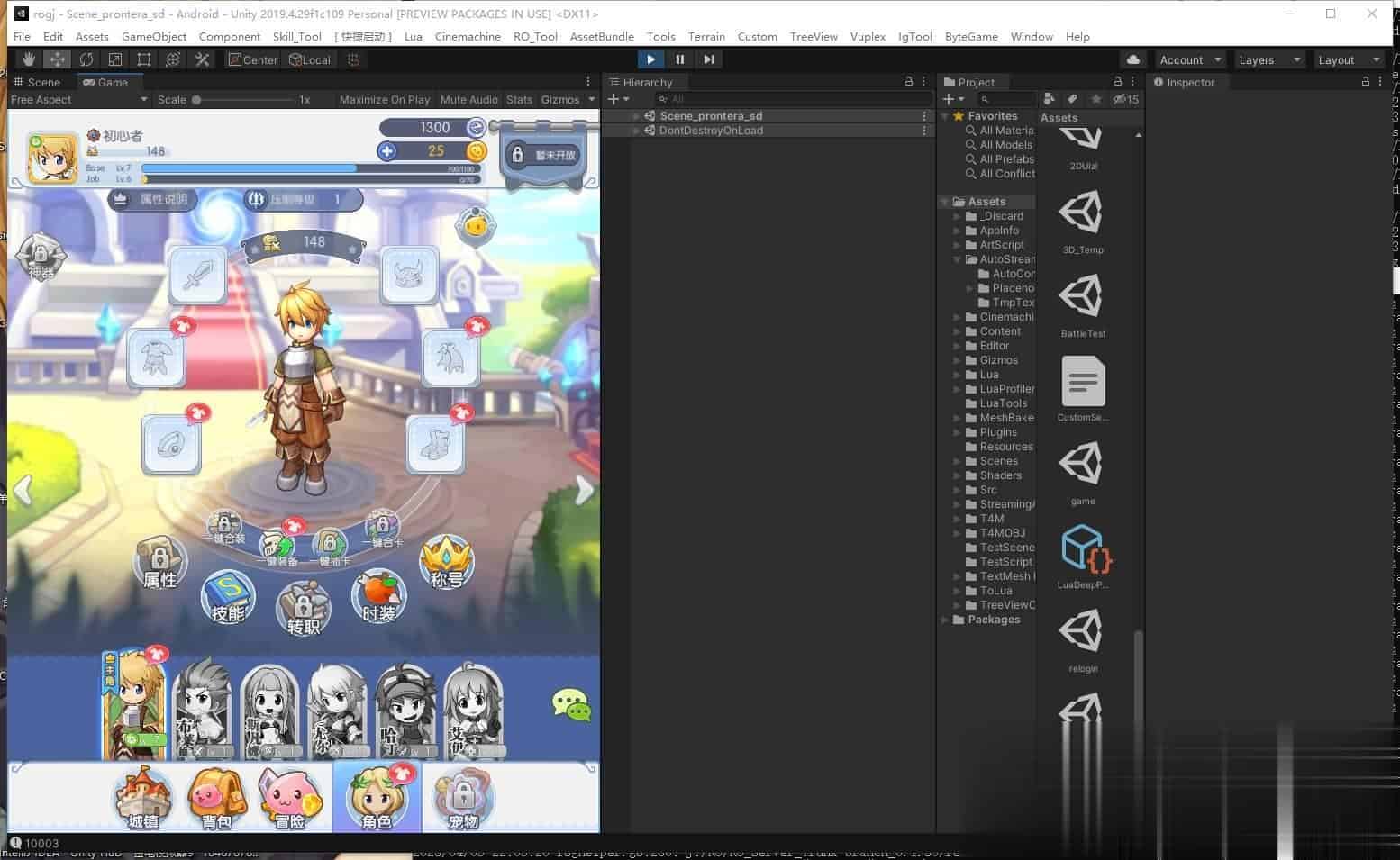
Task: Tap the 一键装备 quick equip button
Action: tap(277, 547)
